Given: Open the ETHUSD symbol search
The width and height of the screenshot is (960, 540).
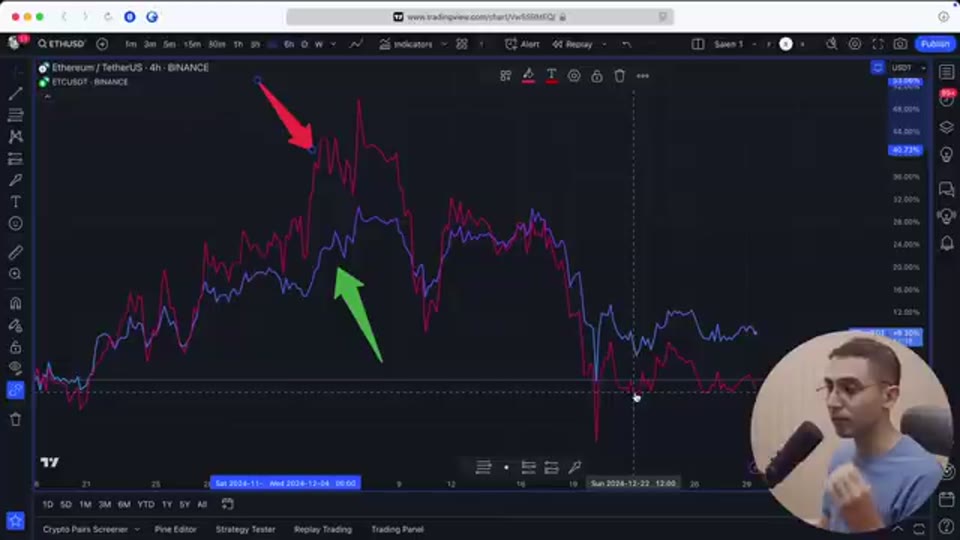Looking at the screenshot, I should [61, 44].
